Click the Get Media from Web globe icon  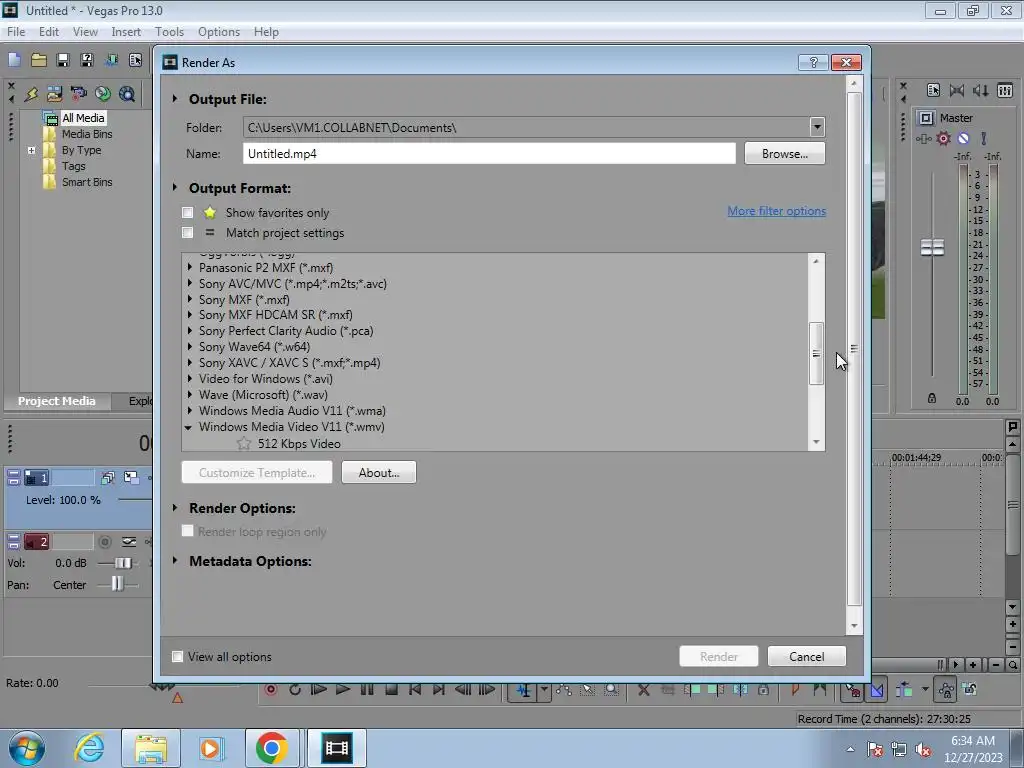click(127, 94)
